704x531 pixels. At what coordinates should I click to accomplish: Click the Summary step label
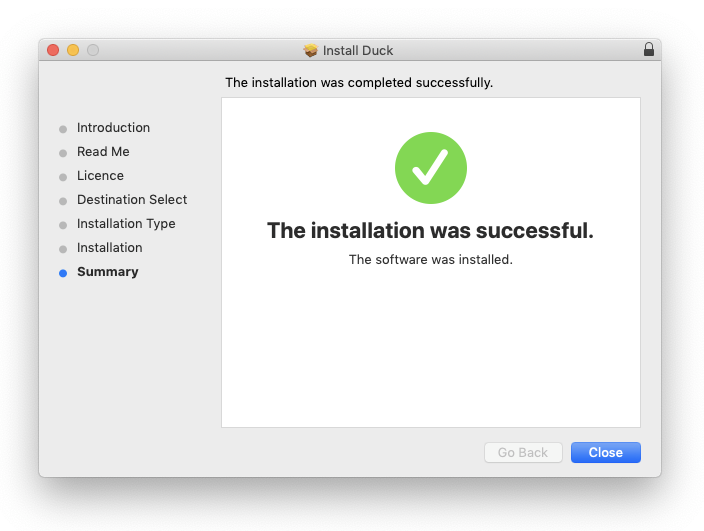[x=107, y=272]
